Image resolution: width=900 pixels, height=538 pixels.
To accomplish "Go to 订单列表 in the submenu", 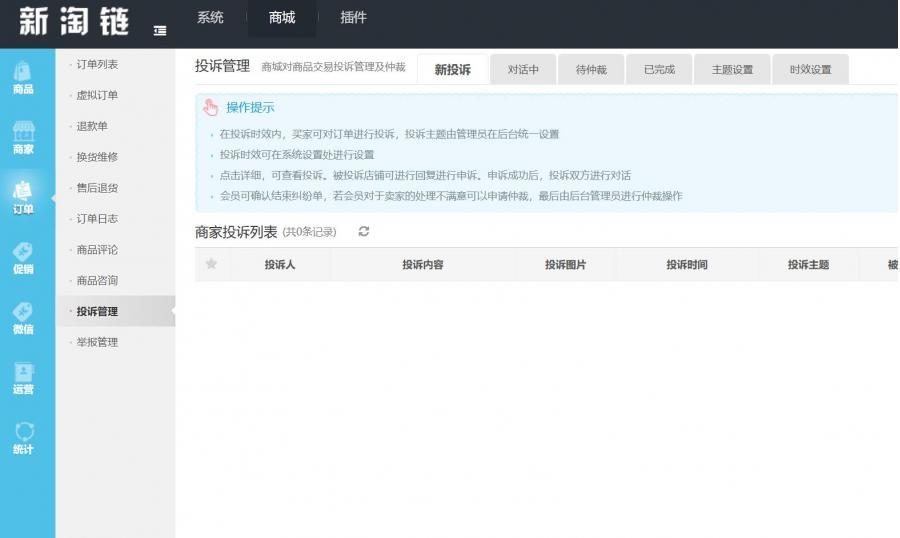I will point(97,65).
